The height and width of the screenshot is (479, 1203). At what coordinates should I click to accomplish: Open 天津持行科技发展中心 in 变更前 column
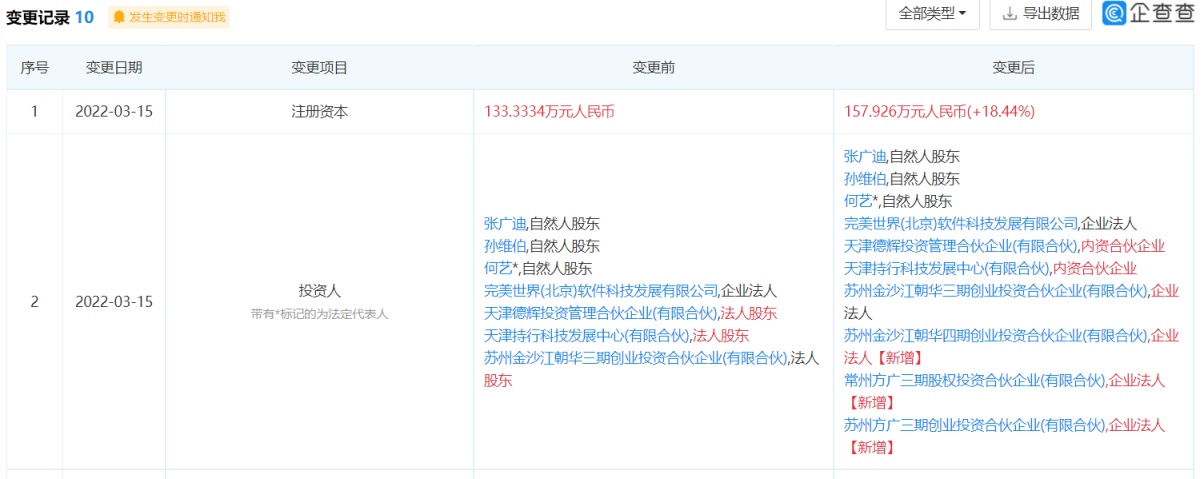(587, 335)
